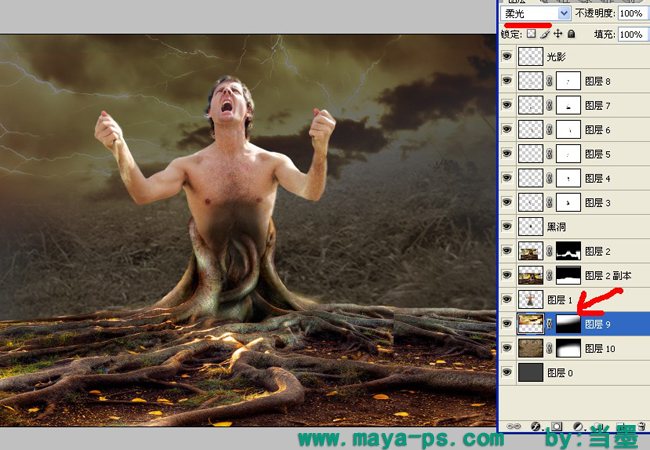
Task: Toggle eye icon of 图层 2 副本
Action: click(x=507, y=274)
